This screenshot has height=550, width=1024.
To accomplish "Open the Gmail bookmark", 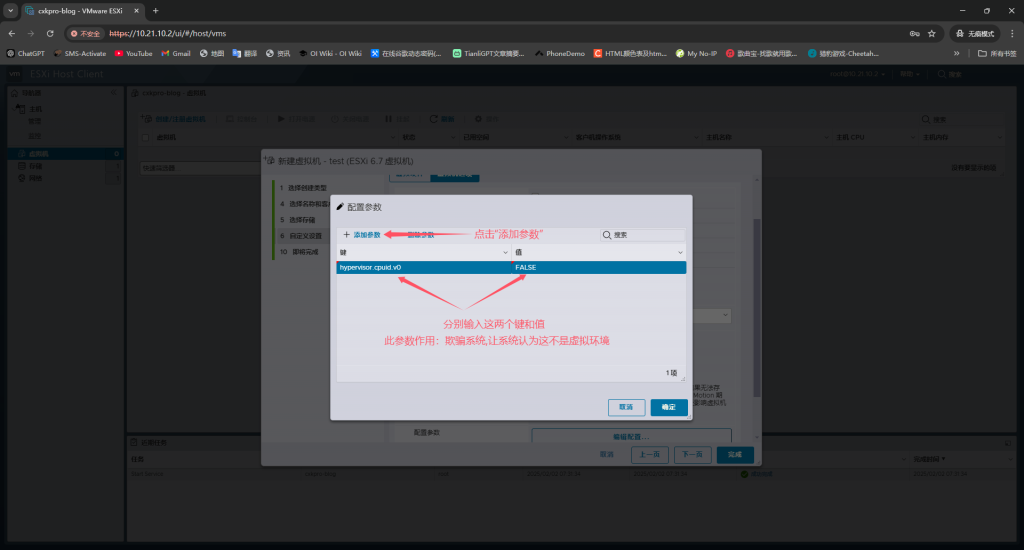I will [176, 54].
